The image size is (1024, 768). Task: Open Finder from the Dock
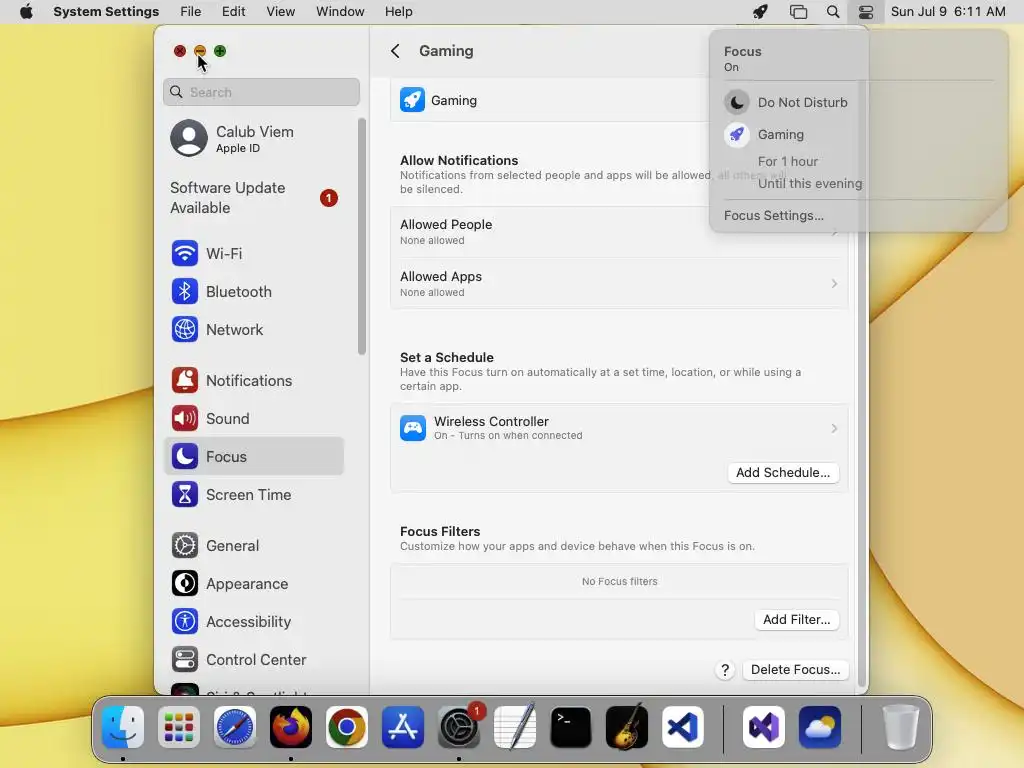123,727
